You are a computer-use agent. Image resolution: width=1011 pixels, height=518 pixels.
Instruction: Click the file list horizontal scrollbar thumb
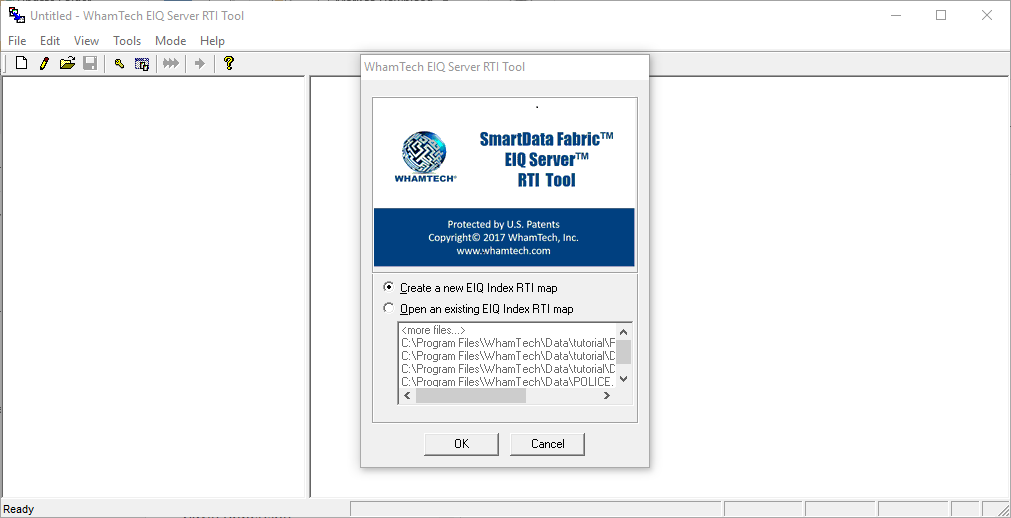(x=471, y=396)
